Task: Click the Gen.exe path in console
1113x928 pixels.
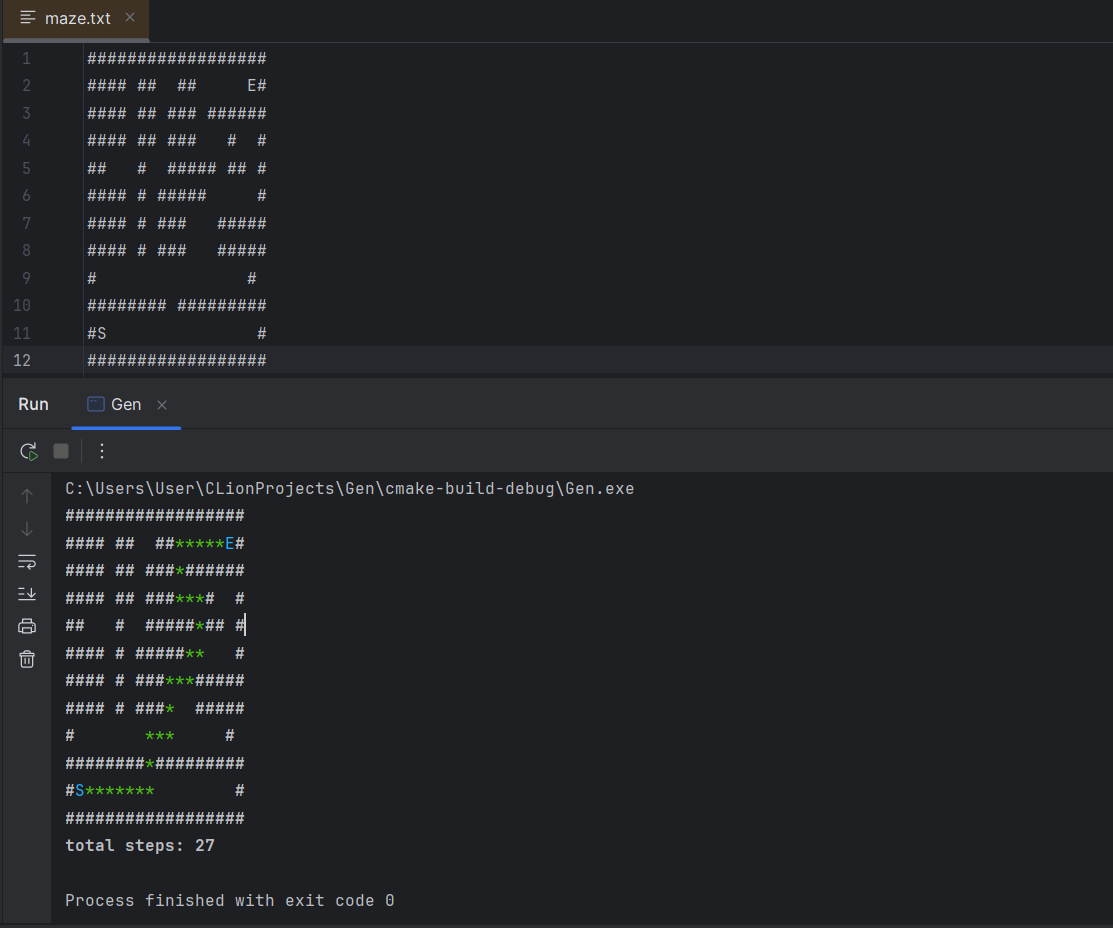Action: tap(349, 488)
